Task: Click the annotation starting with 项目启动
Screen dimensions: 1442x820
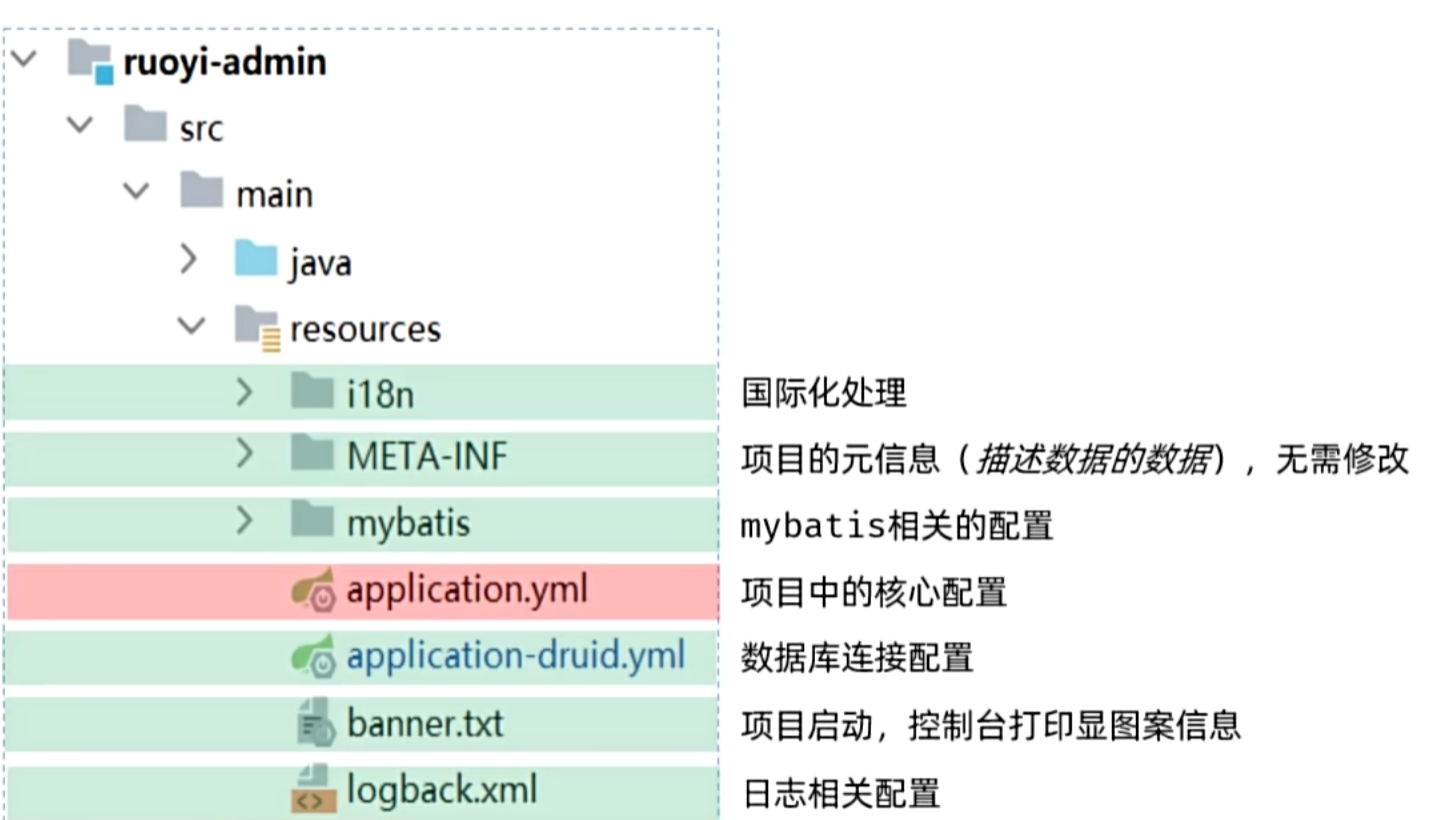Action: (991, 725)
